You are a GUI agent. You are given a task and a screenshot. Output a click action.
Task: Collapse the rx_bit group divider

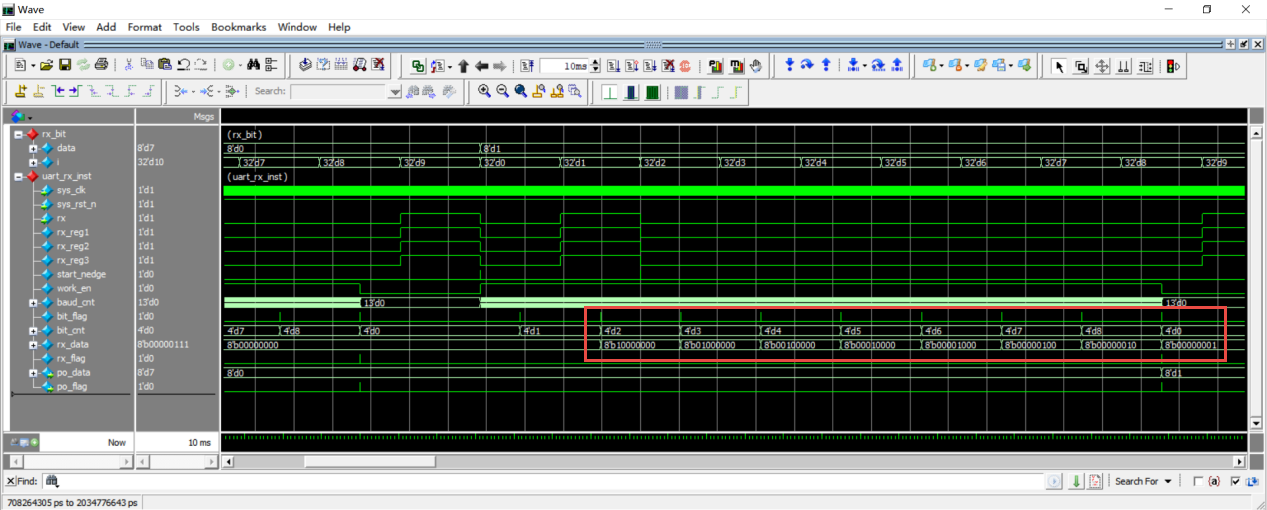(18, 134)
